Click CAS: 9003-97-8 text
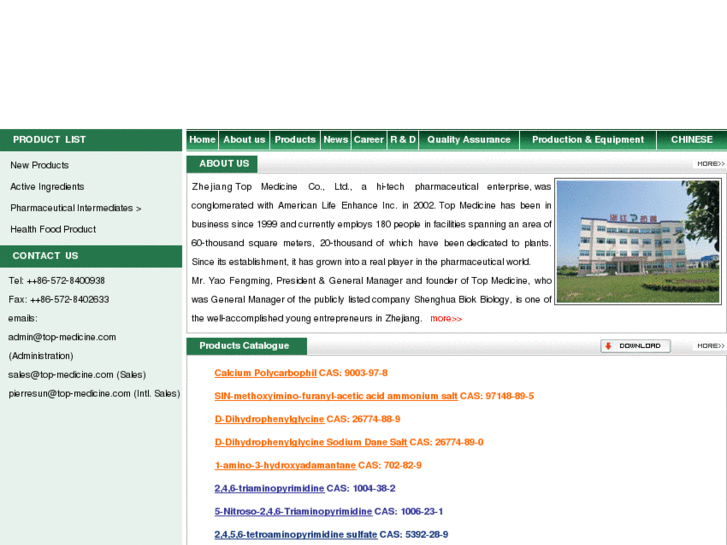Viewport: 727px width, 545px height. 353,373
